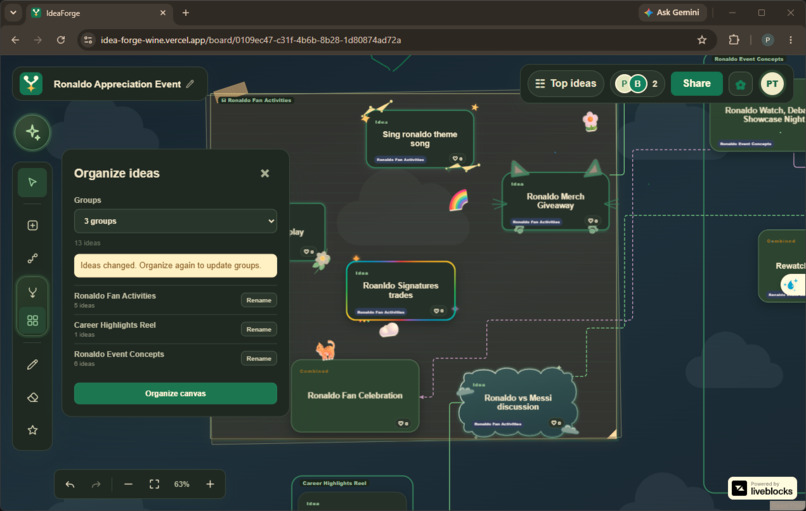
Task: Rename the Ronaldo Fan Activities group
Action: 259,300
